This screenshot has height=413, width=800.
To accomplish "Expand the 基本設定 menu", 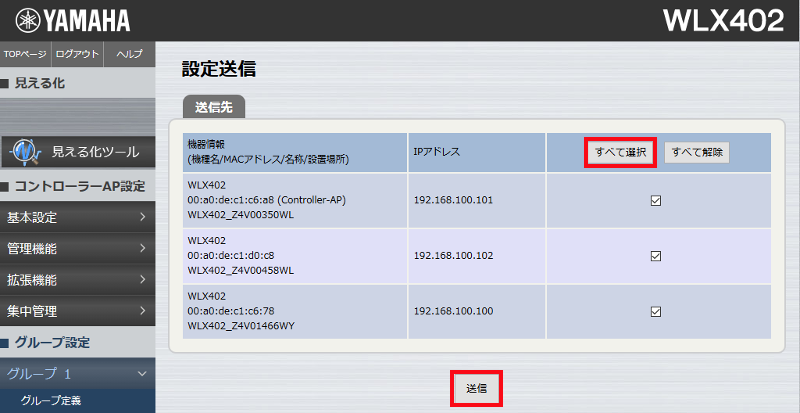I will tap(77, 217).
